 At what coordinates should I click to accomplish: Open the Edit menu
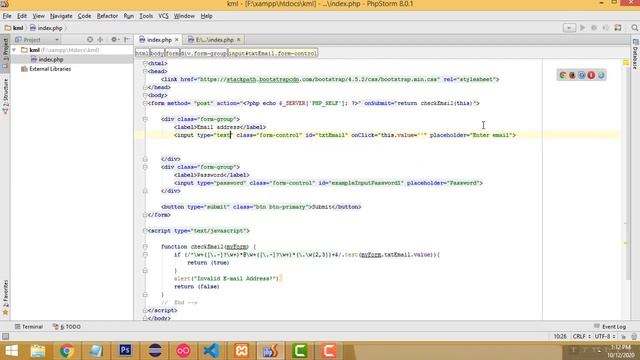coord(22,16)
